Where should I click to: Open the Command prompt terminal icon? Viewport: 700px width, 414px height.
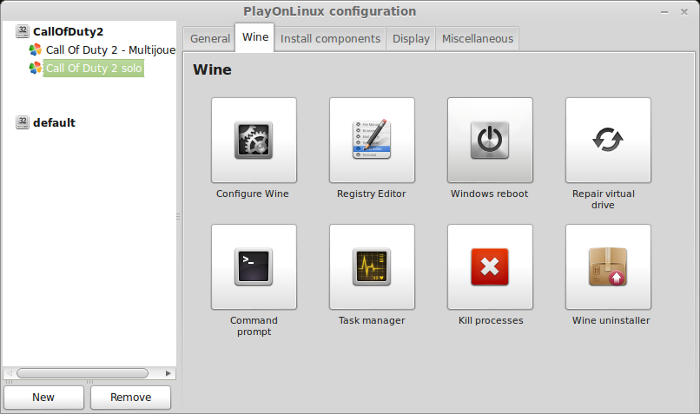254,267
